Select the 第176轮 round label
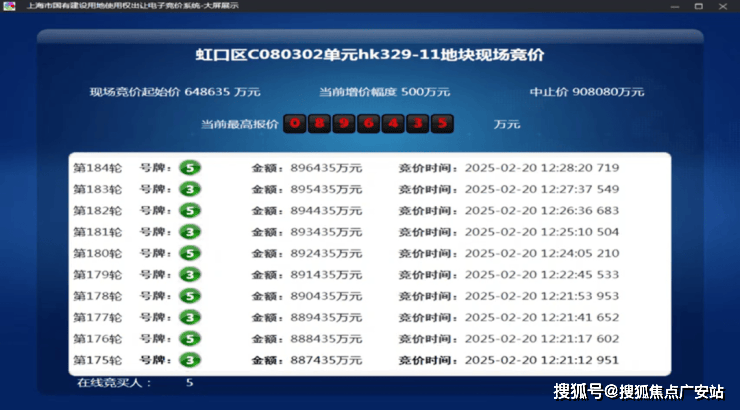 pyautogui.click(x=98, y=339)
